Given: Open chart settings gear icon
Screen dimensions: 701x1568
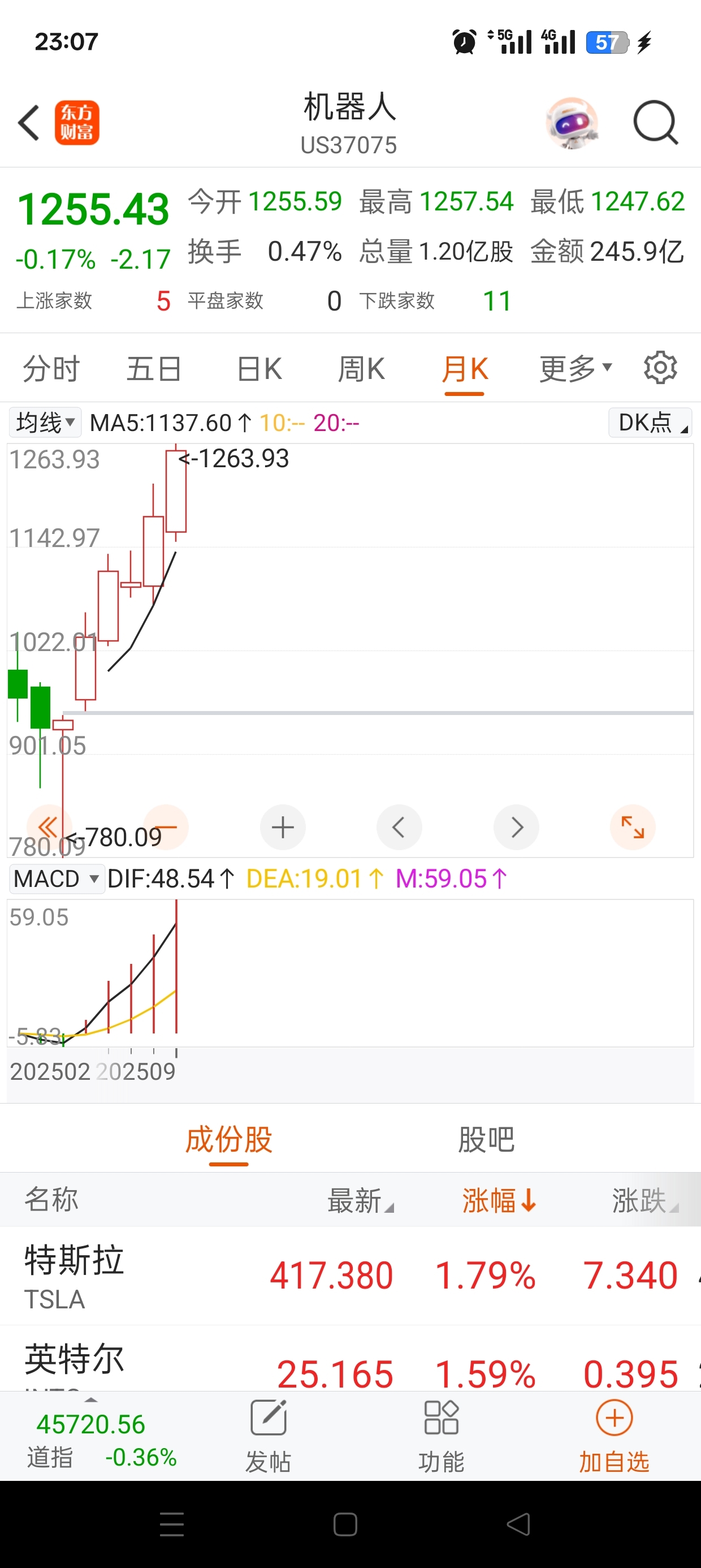Looking at the screenshot, I should pyautogui.click(x=660, y=368).
